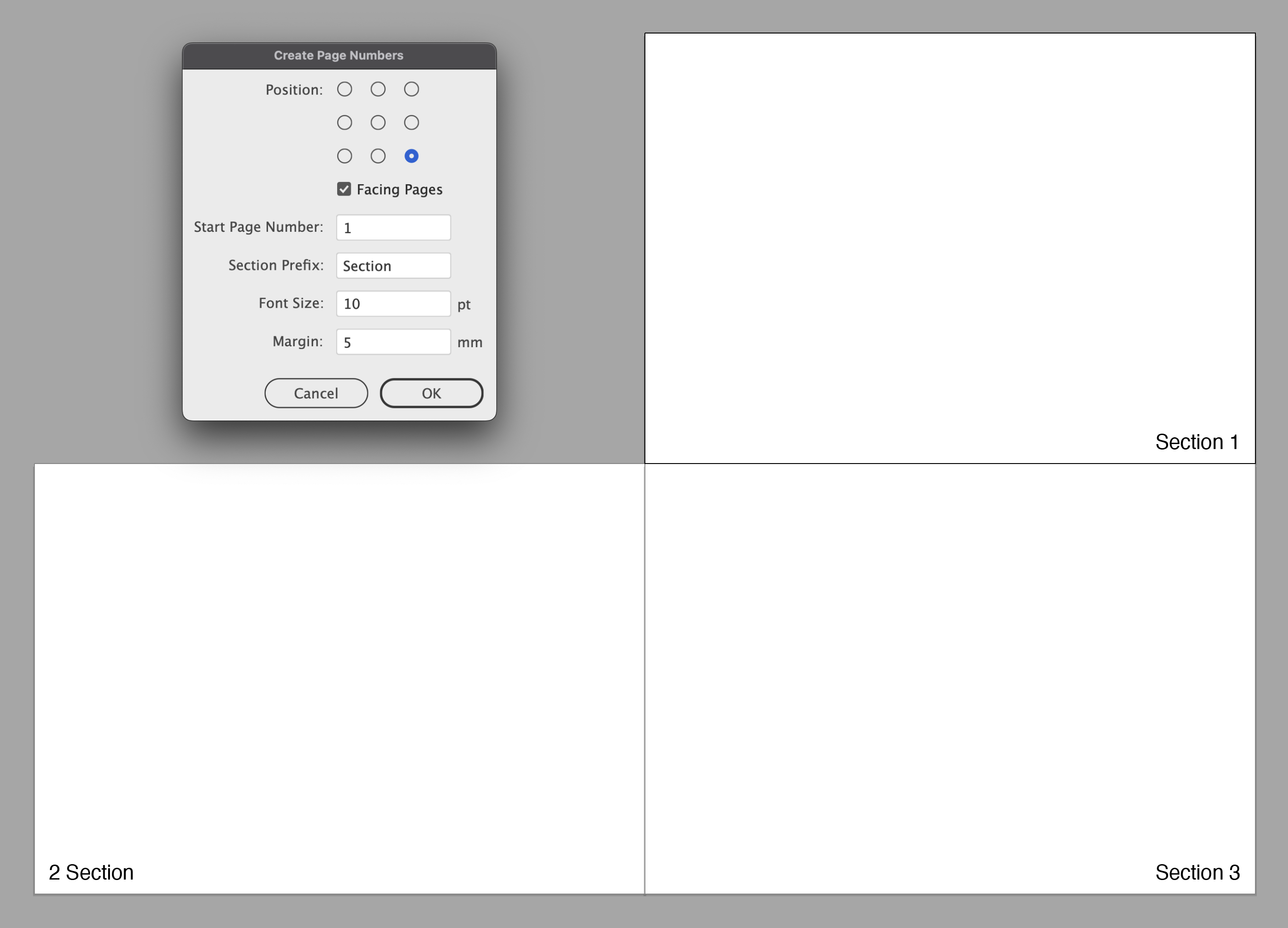The image size is (1288, 928).
Task: Click the 'Section 3' page number text
Action: pyautogui.click(x=1197, y=872)
